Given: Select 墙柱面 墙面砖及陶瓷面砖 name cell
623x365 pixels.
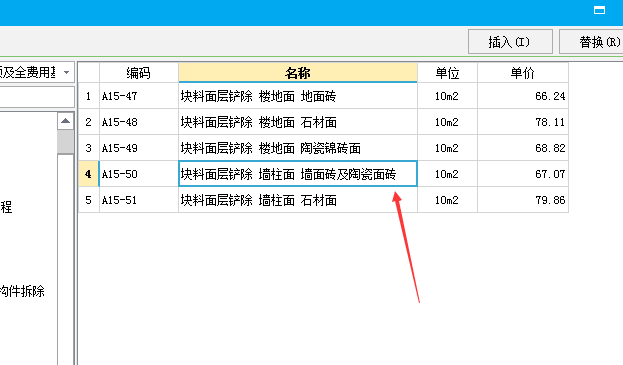Looking at the screenshot, I should click(298, 174).
